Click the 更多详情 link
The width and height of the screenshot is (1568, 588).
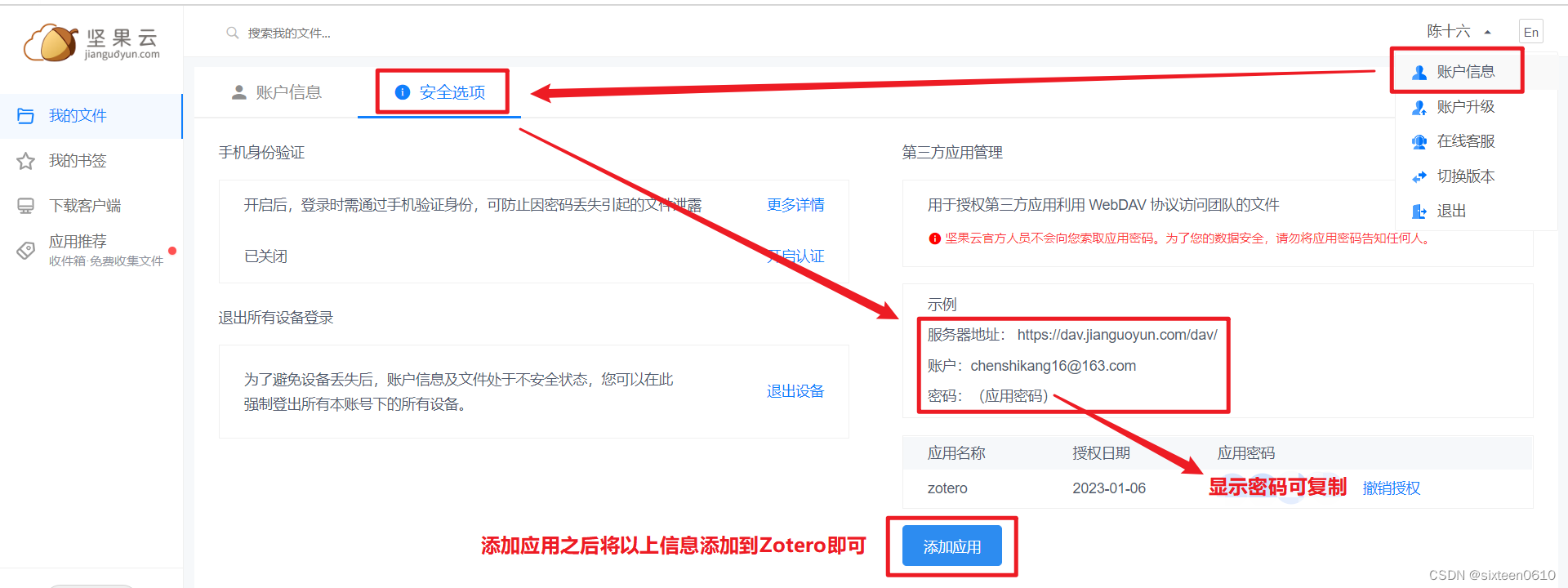coord(795,205)
